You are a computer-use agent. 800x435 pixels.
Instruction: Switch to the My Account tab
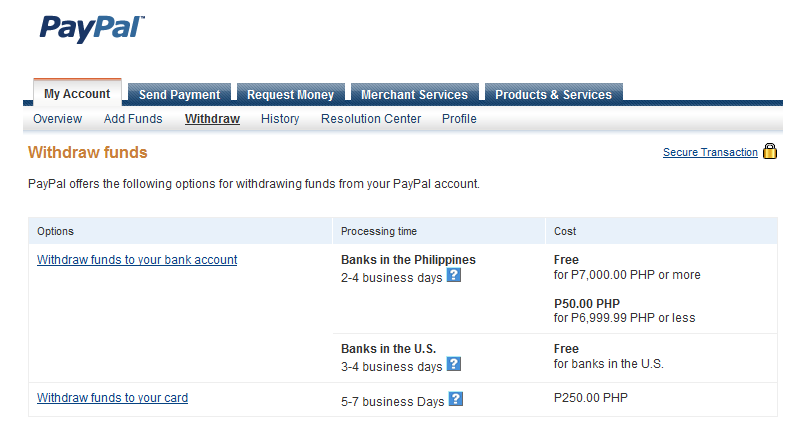point(77,94)
